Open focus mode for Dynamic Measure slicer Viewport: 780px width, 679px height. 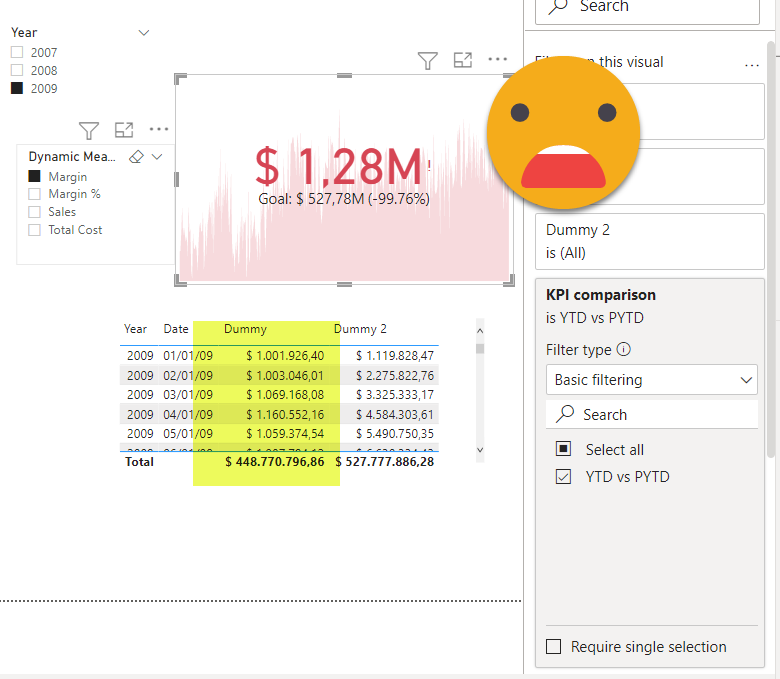124,129
